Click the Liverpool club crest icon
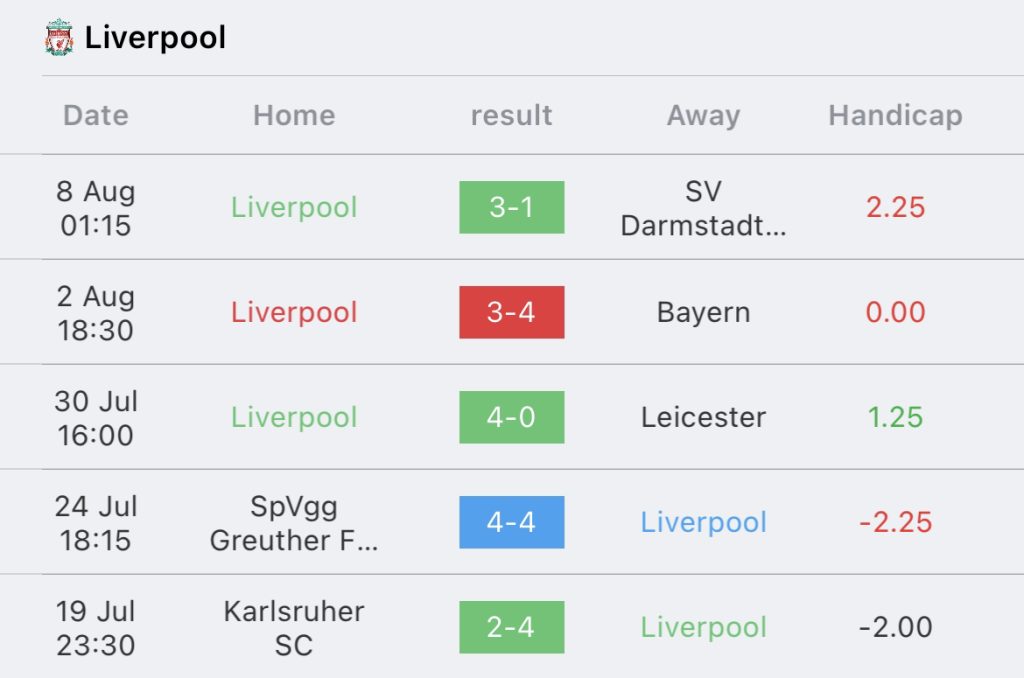The image size is (1024, 678). tap(59, 37)
